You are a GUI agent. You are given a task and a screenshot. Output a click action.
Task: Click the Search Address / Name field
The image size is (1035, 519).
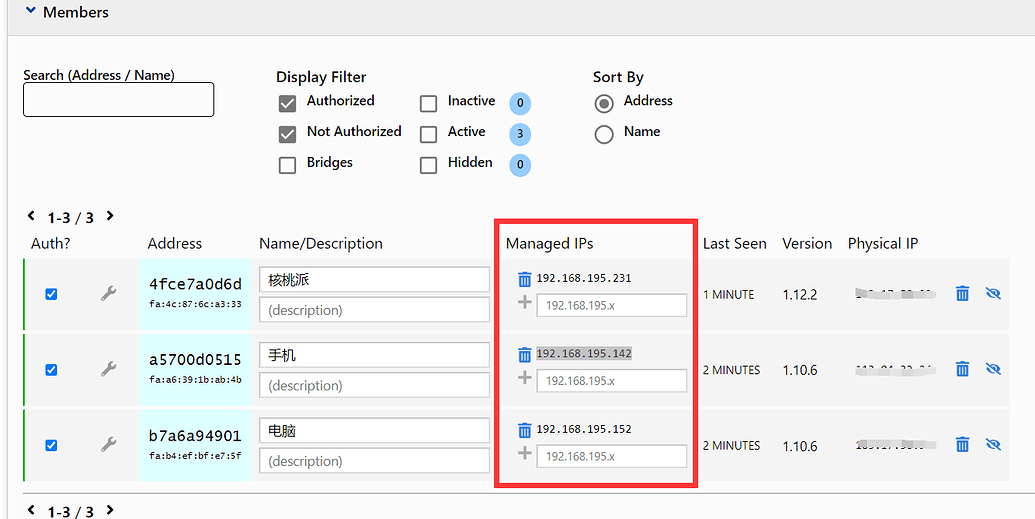(x=118, y=99)
